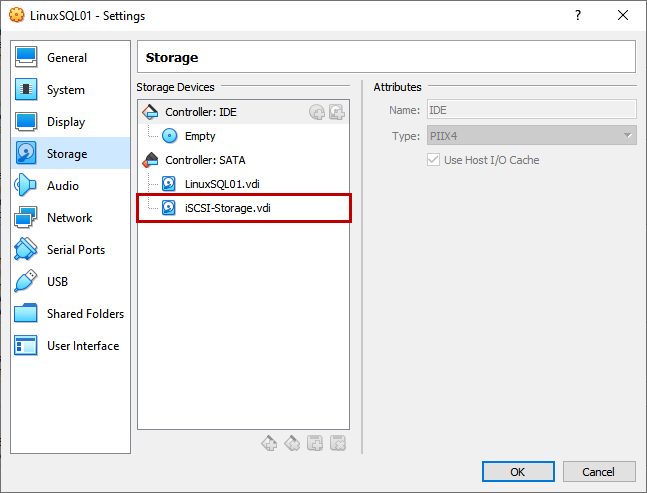Image resolution: width=647 pixels, height=493 pixels.
Task: Select Controller: IDE in the storage tree
Action: 200,112
